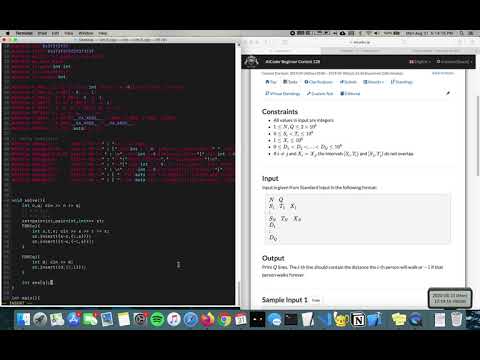Click the 'int main()' line in terminal
480x360 pixels.
pos(26,298)
